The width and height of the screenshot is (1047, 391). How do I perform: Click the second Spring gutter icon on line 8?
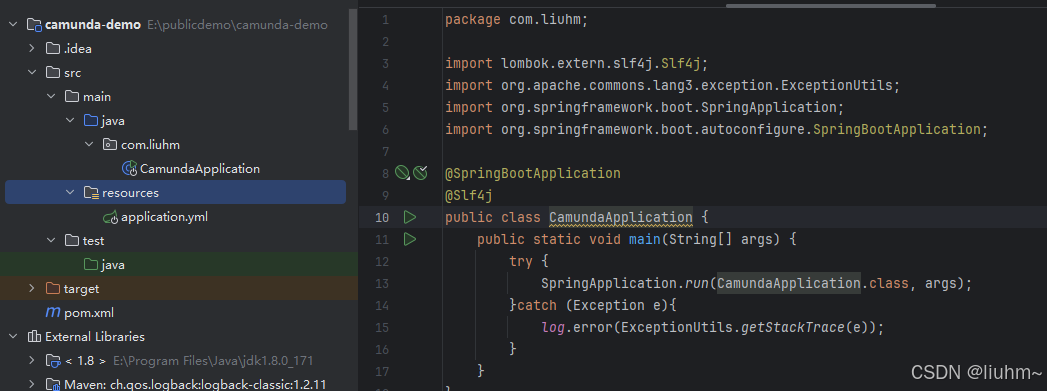(x=420, y=173)
